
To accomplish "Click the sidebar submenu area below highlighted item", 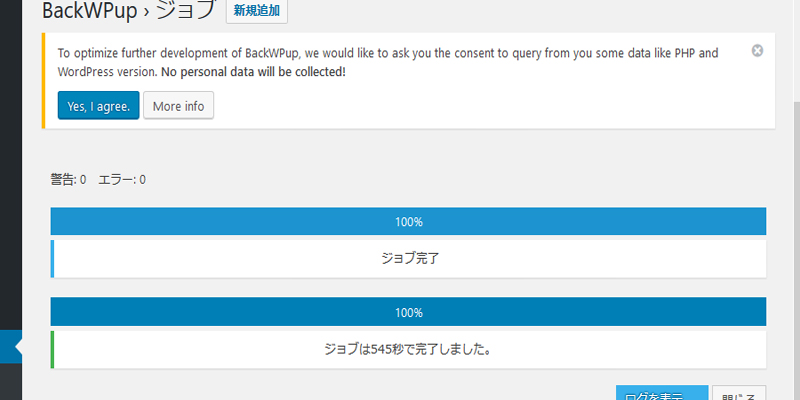I will coord(11,381).
